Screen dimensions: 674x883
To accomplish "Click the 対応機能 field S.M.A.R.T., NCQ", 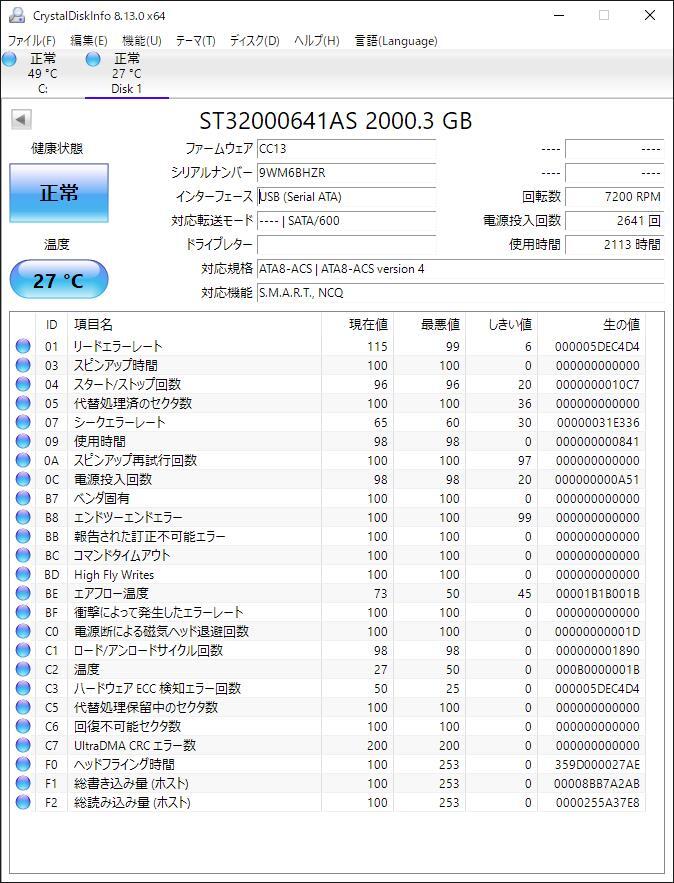I will tap(460, 293).
